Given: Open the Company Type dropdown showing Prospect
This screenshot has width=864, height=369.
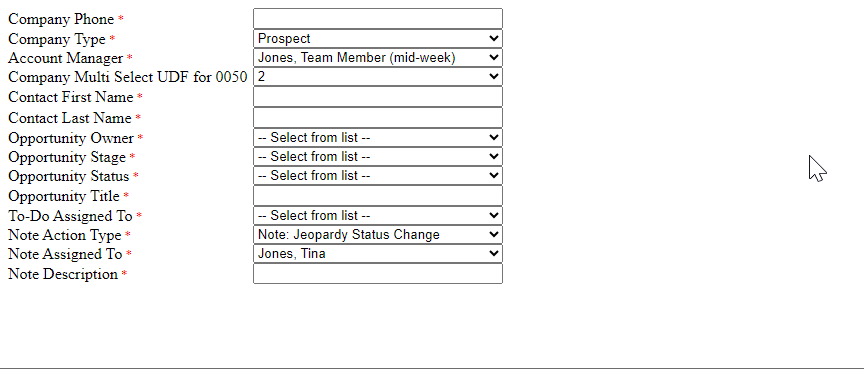Looking at the screenshot, I should [x=378, y=39].
